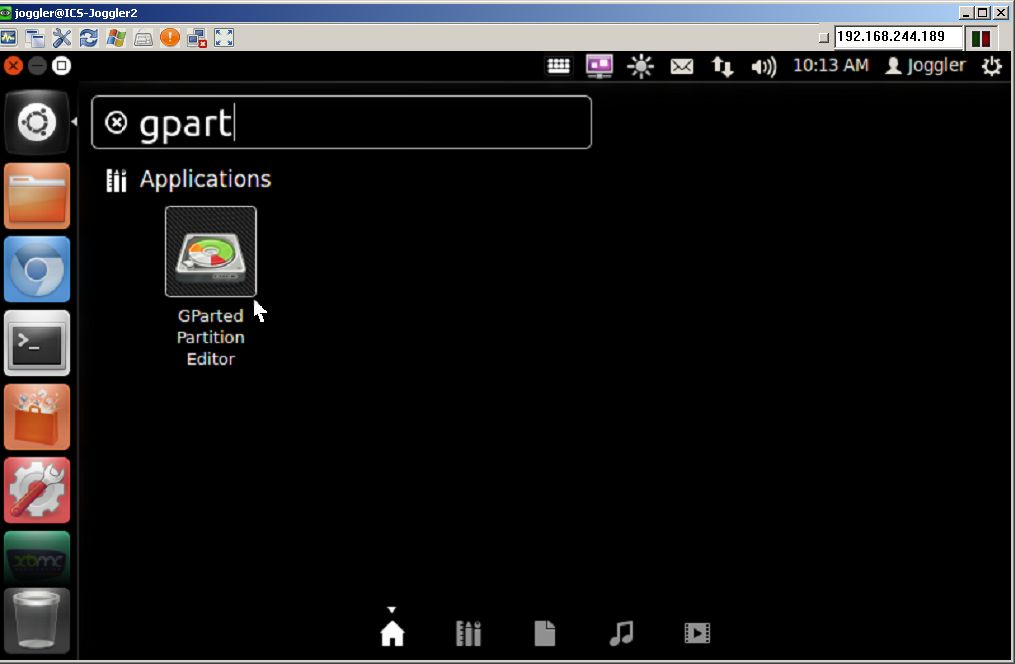This screenshot has height=664, width=1015.
Task: Open the network connections indicator
Action: [x=722, y=67]
